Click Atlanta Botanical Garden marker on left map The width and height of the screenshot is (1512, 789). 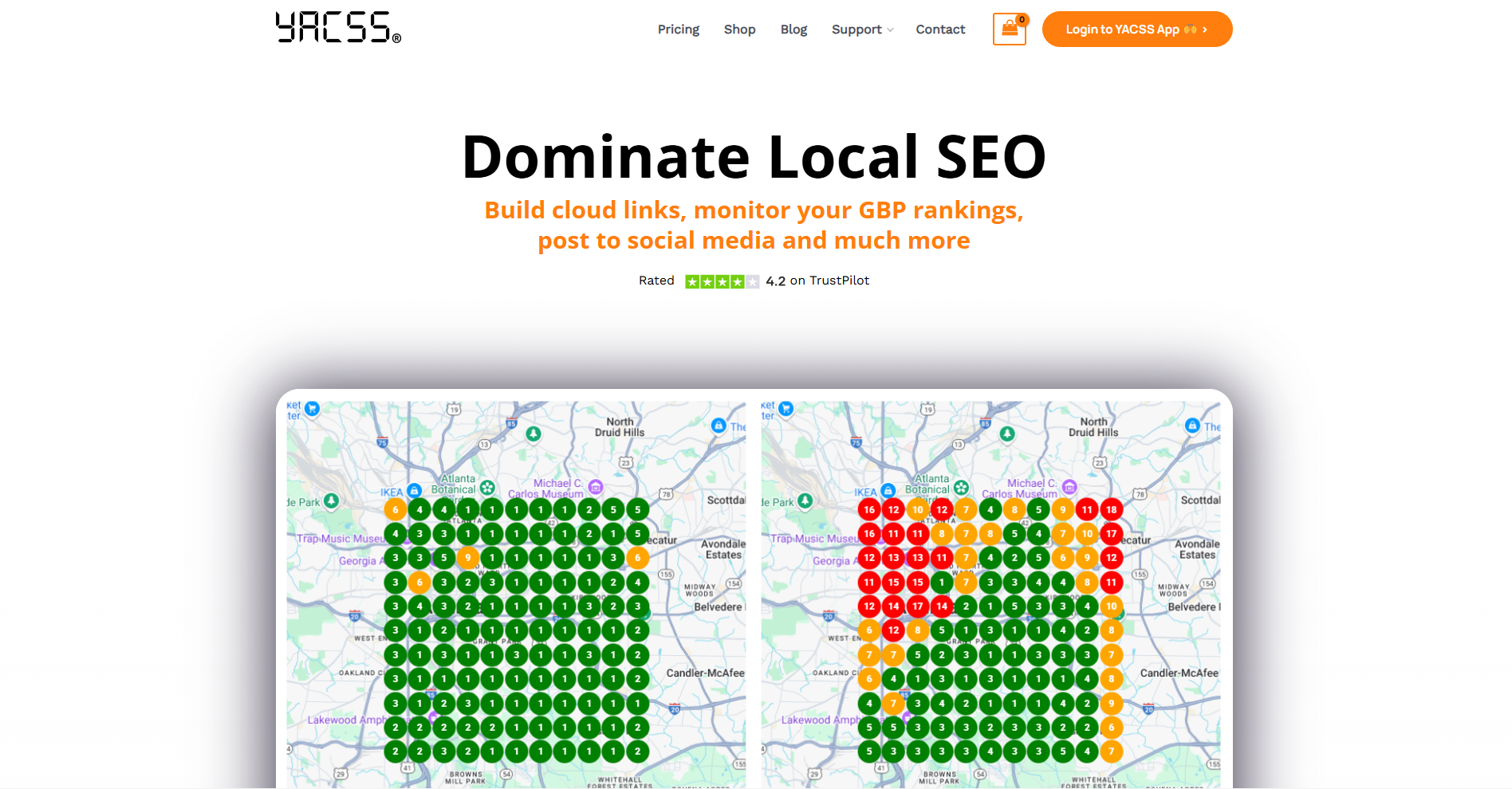(487, 488)
